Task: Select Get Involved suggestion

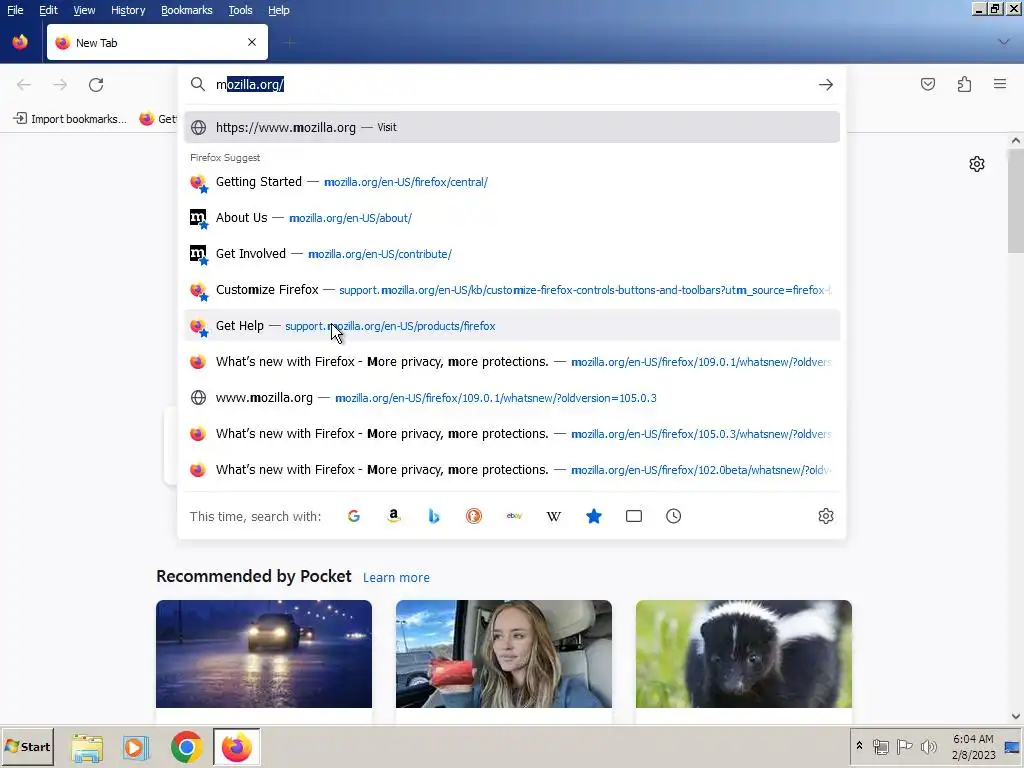Action: tap(511, 253)
